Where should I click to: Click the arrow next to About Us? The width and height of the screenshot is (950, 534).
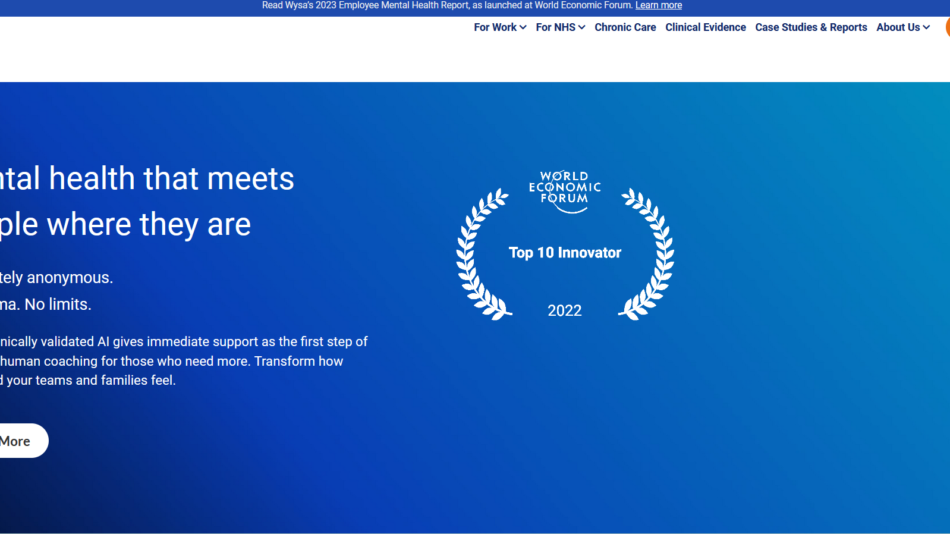click(x=926, y=28)
